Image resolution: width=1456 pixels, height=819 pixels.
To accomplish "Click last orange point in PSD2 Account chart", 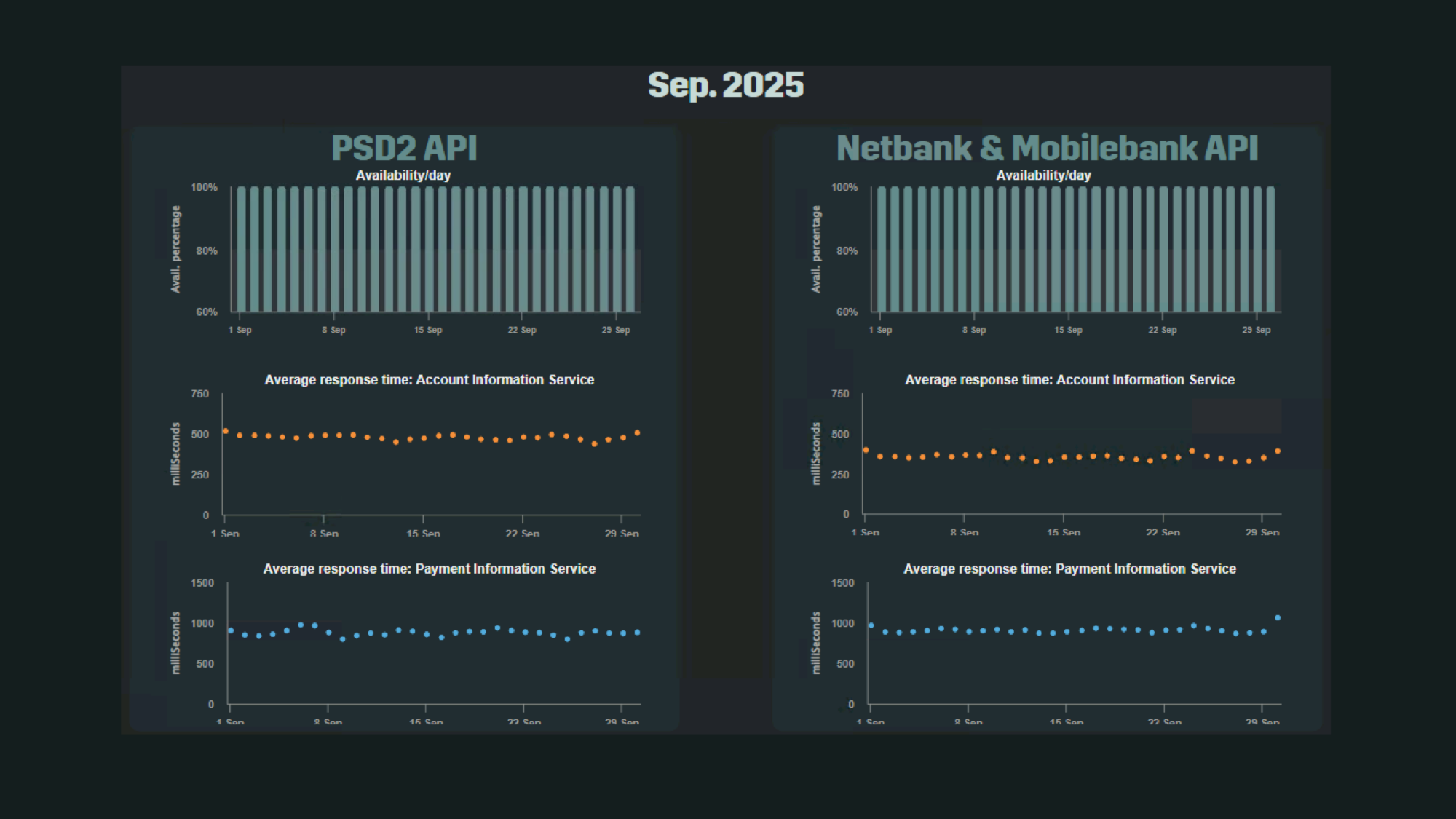I will coord(637,433).
